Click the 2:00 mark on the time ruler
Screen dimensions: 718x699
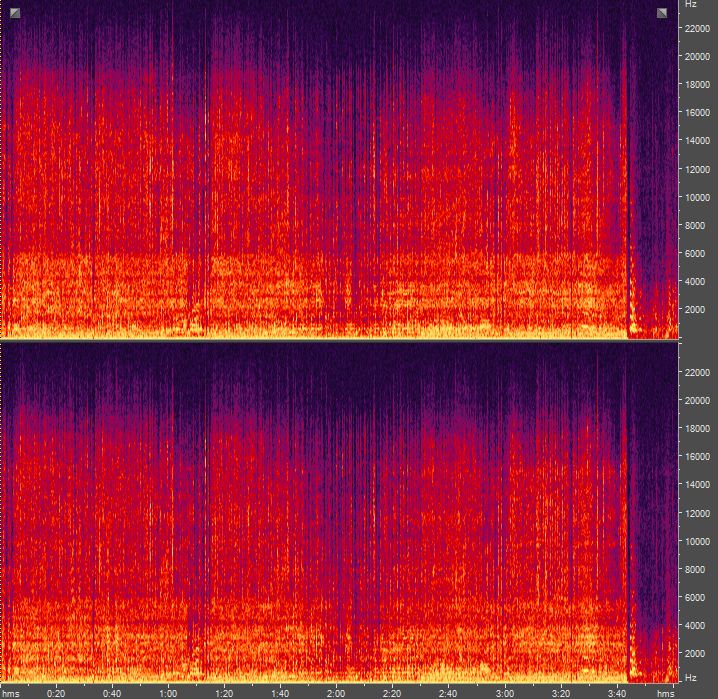click(x=336, y=693)
